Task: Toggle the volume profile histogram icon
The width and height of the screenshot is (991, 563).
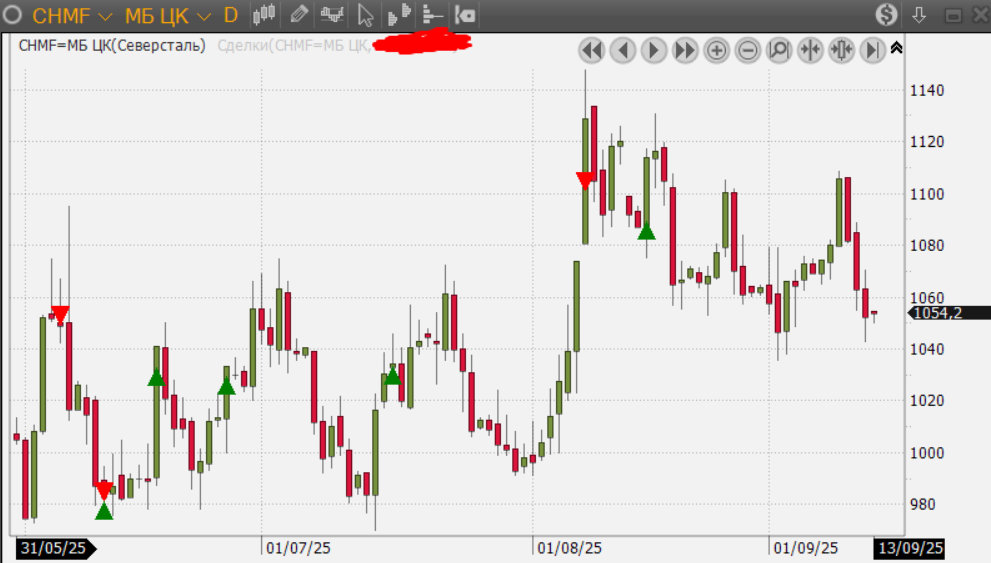Action: [399, 15]
